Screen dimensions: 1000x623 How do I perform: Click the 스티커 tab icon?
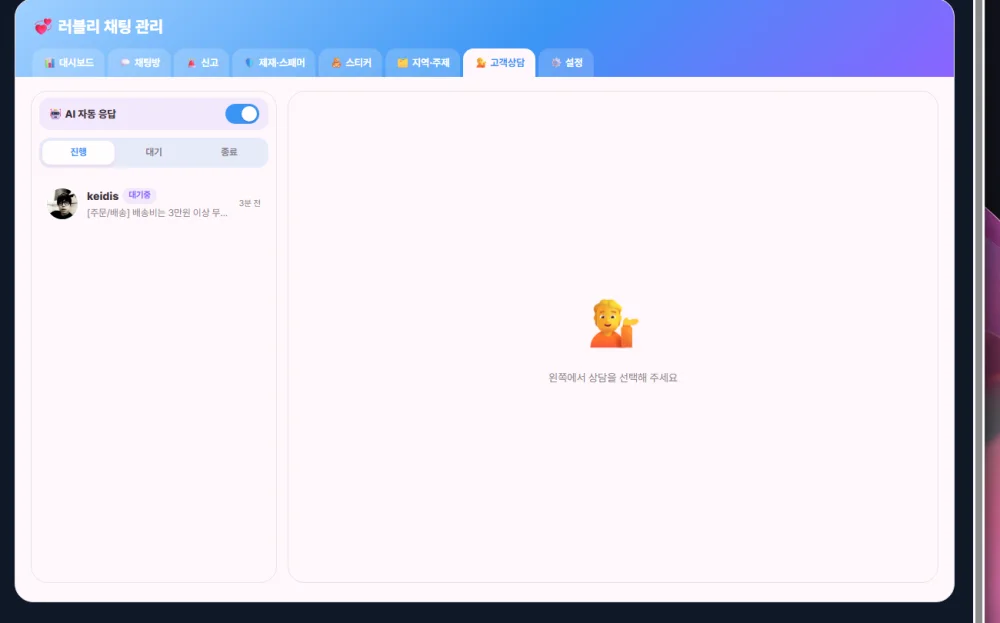pos(336,62)
